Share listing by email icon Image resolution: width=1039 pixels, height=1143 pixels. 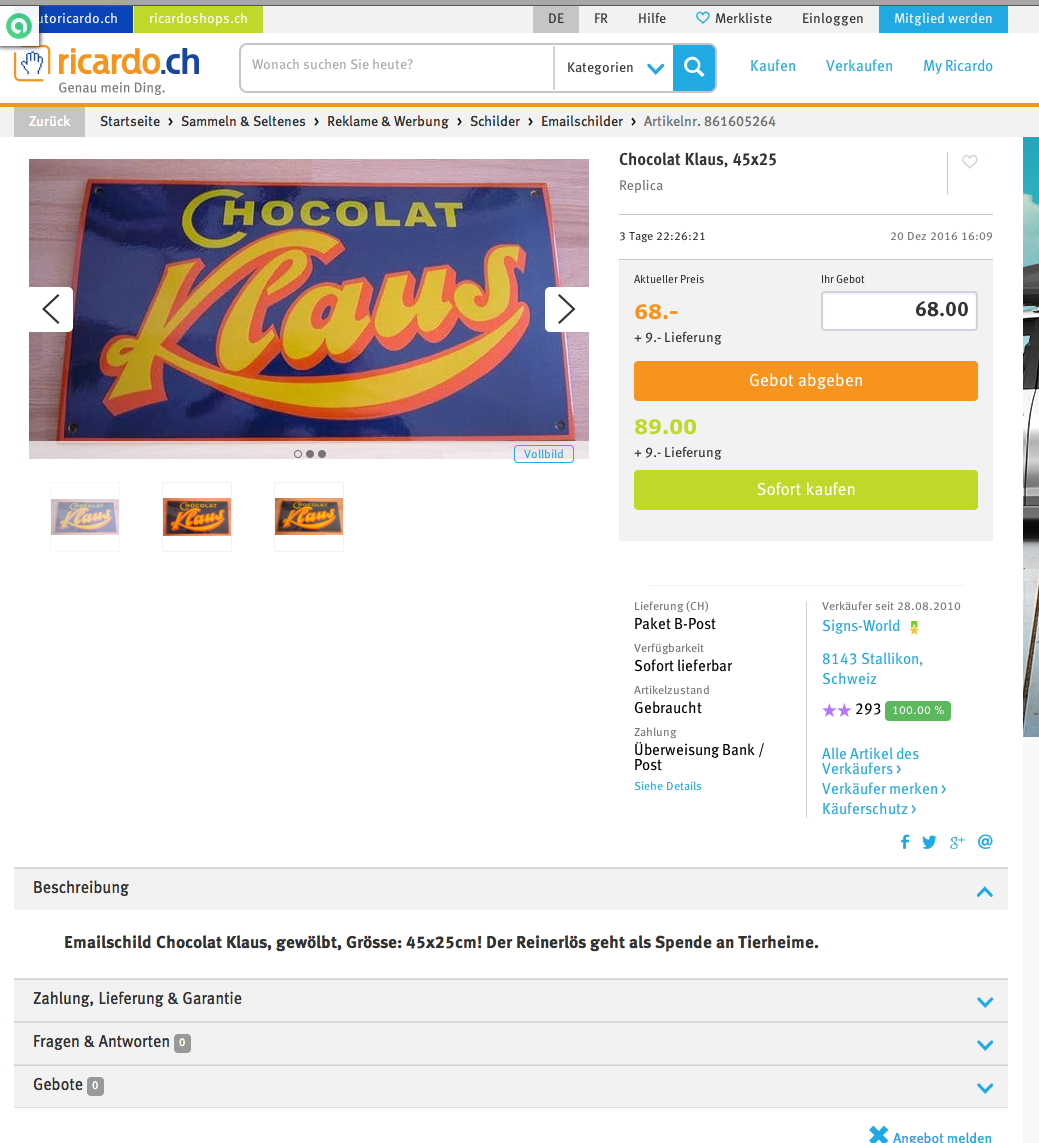click(x=985, y=842)
